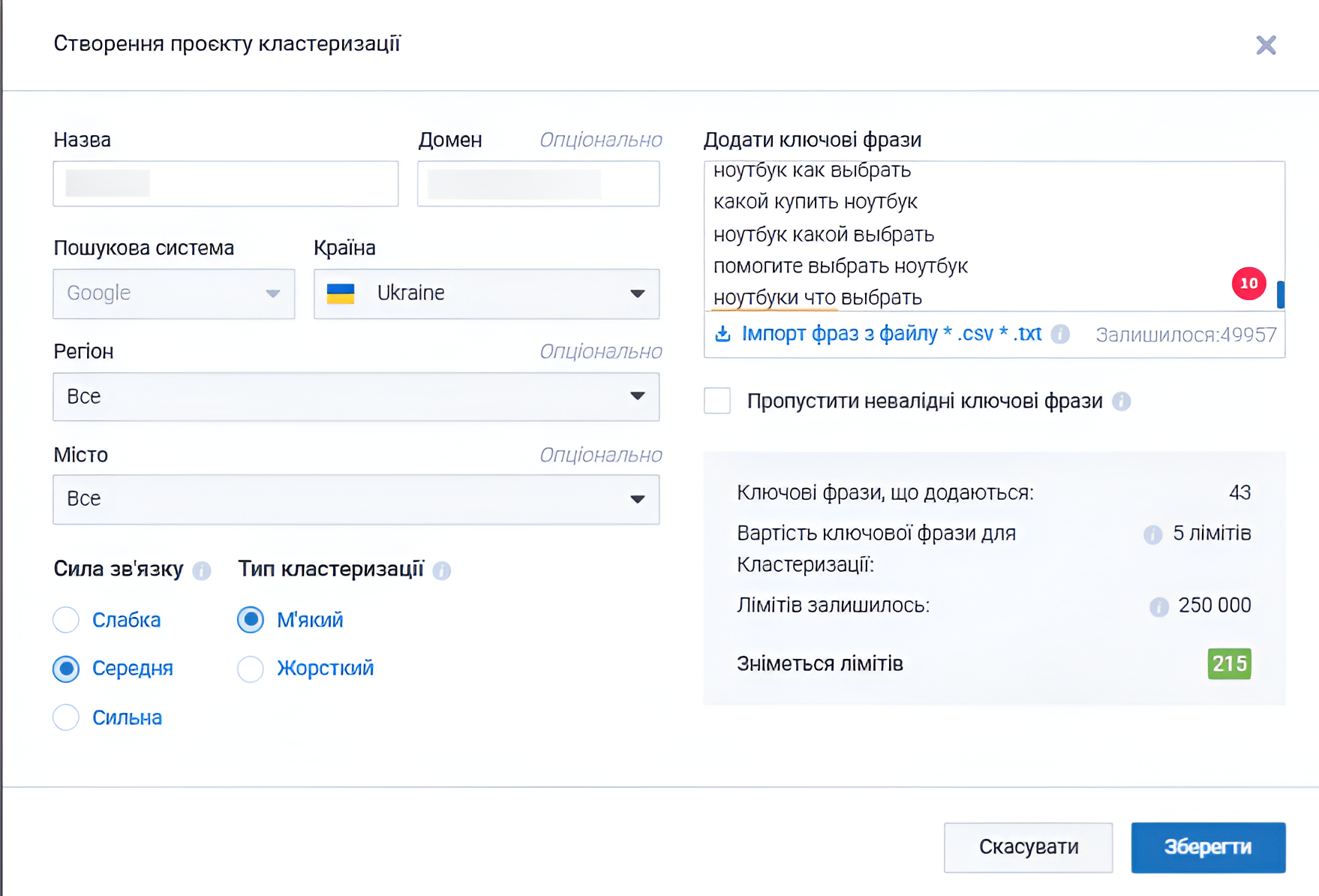
Task: Click the 250 000 limits remaining value
Action: pos(1215,606)
